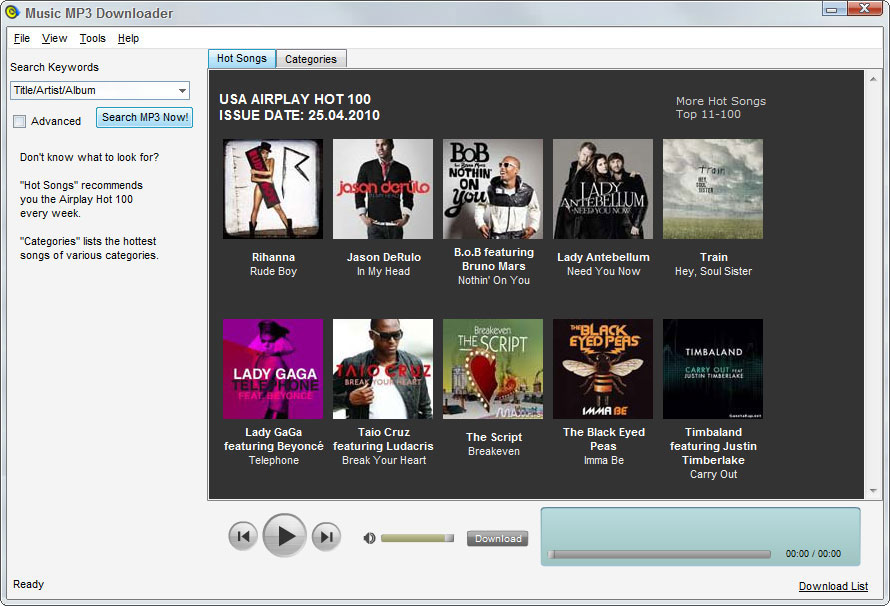This screenshot has width=890, height=606.
Task: Close the Music MP3 Downloader window
Action: [864, 9]
